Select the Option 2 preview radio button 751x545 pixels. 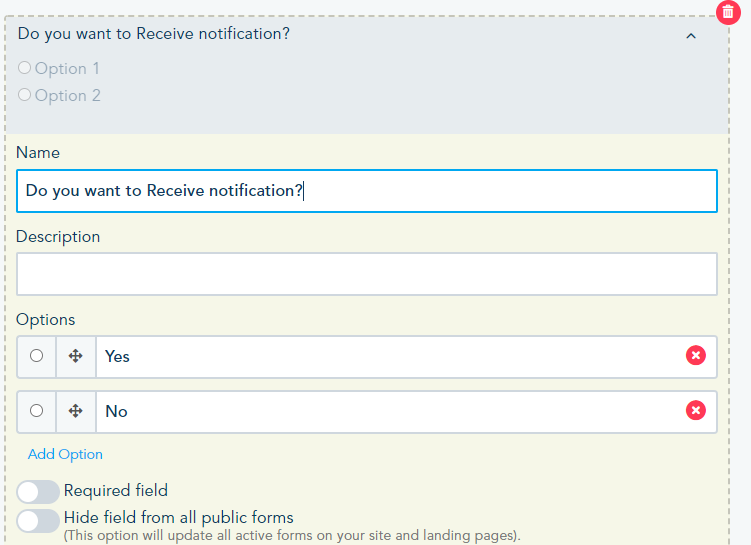click(25, 96)
